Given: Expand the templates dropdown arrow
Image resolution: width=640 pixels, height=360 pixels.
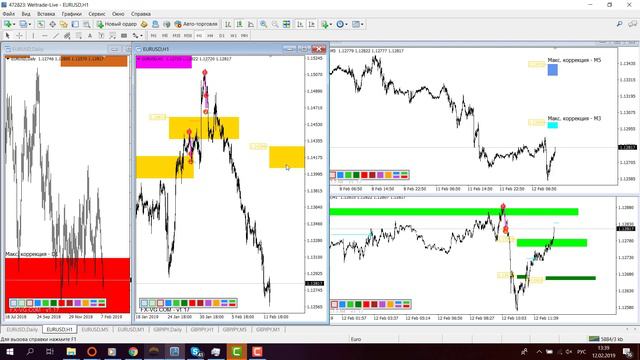Looking at the screenshot, I should [x=362, y=24].
